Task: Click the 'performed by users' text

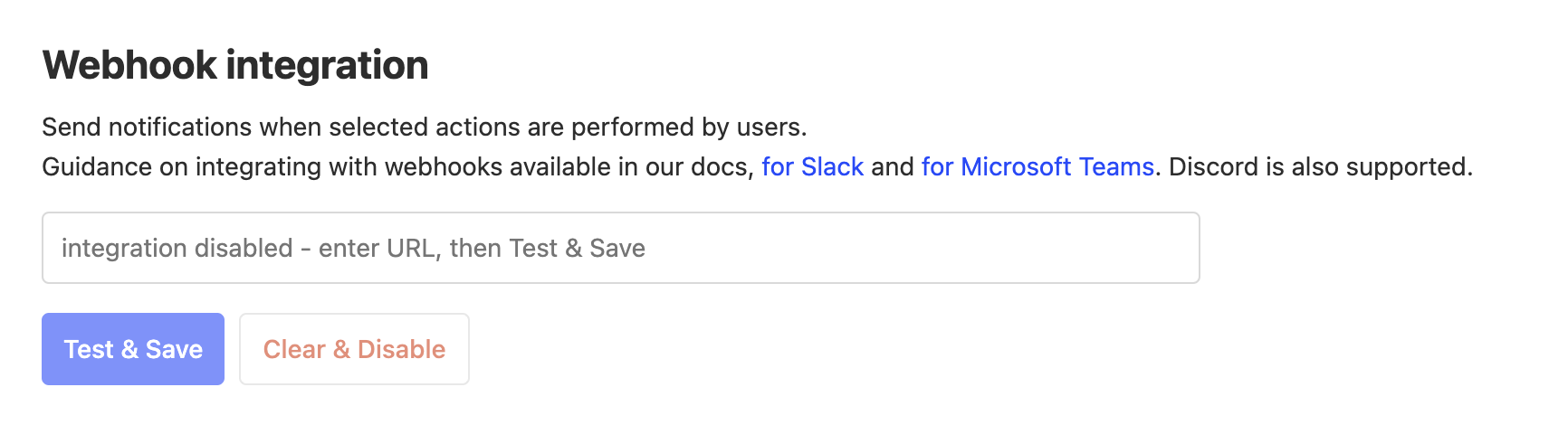Action: click(x=688, y=127)
